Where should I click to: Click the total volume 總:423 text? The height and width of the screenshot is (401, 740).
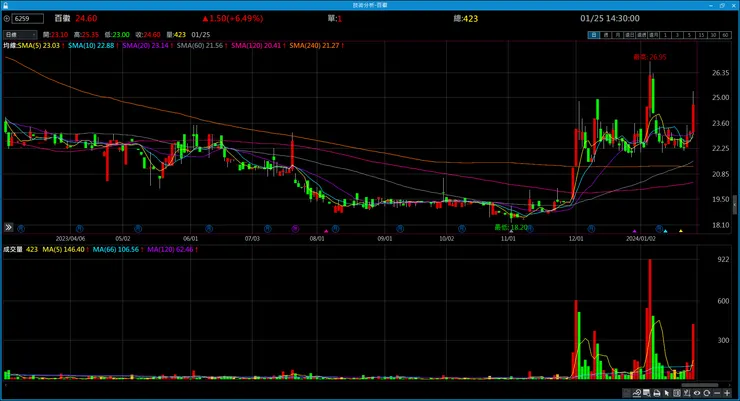coord(466,18)
